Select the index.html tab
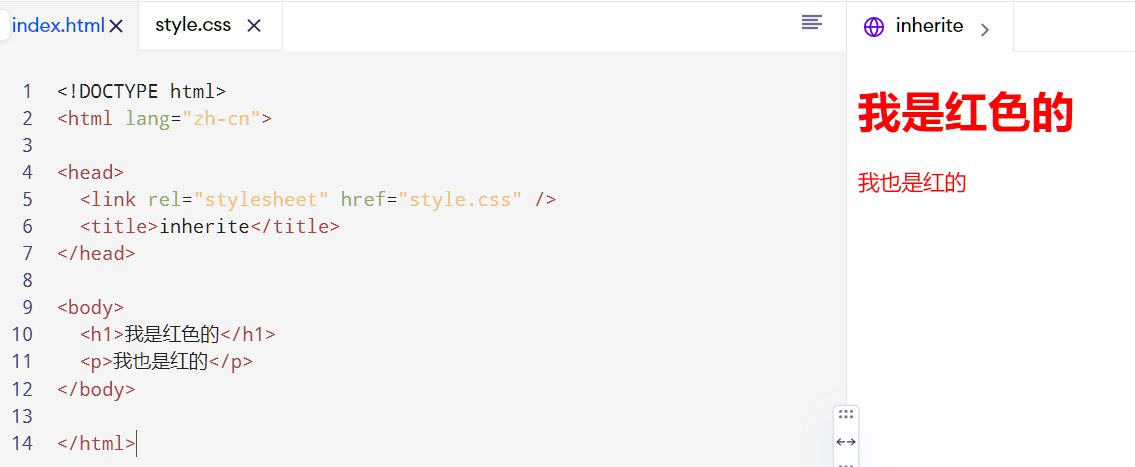Viewport: 1135px width, 467px height. tap(59, 26)
